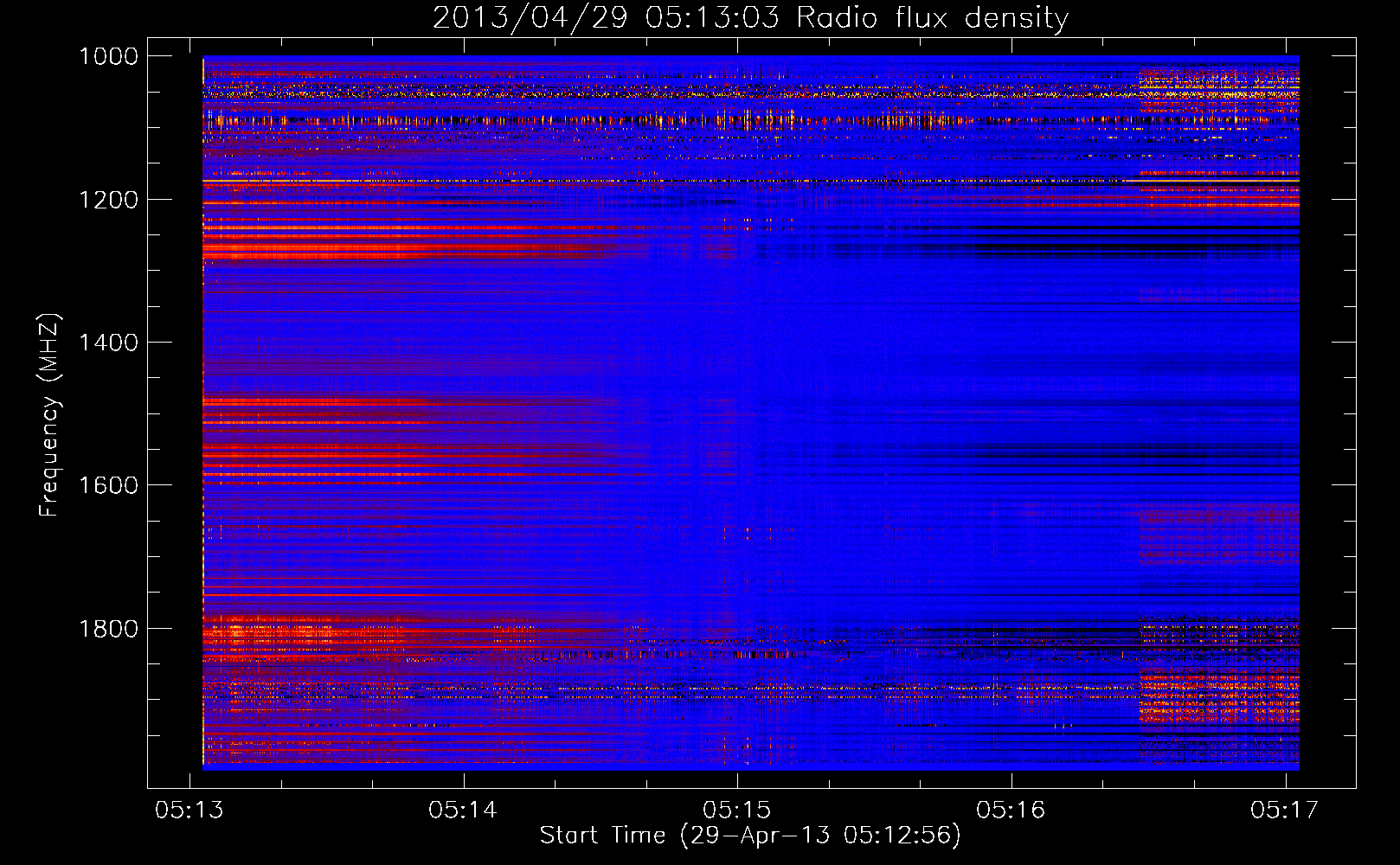Image resolution: width=1400 pixels, height=865 pixels.
Task: Click the 1400 frequency tick label
Action: [108, 343]
